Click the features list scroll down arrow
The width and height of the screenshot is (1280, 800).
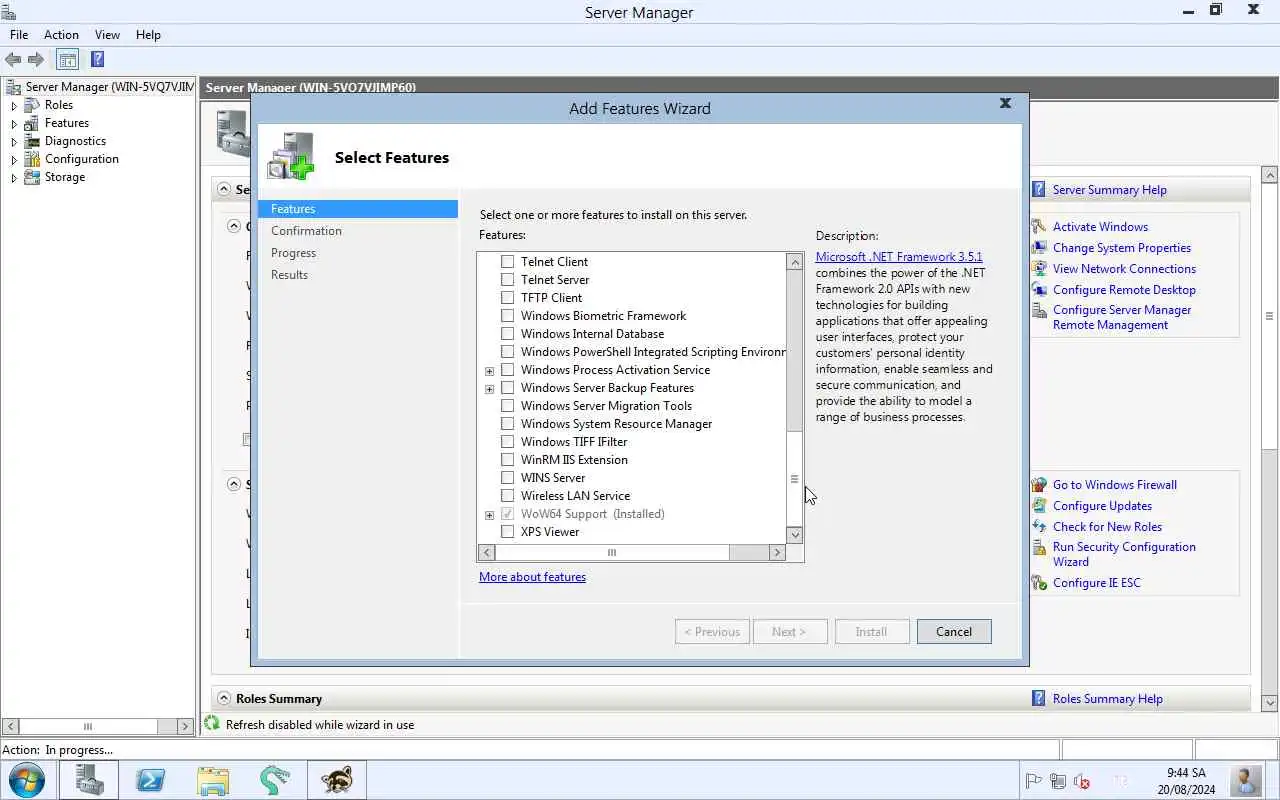coord(795,535)
